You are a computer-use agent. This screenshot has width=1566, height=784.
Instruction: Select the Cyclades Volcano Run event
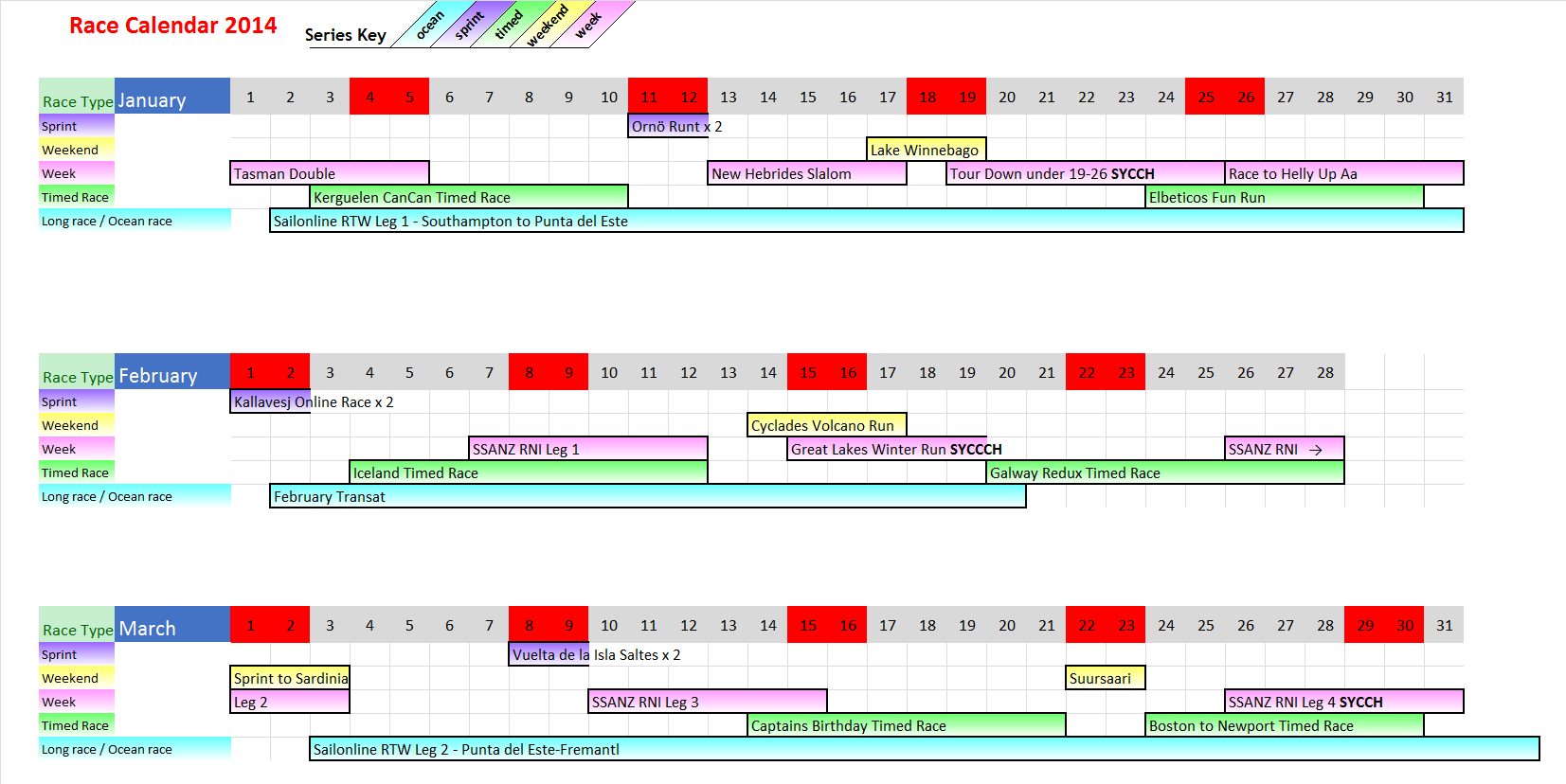pyautogui.click(x=826, y=425)
